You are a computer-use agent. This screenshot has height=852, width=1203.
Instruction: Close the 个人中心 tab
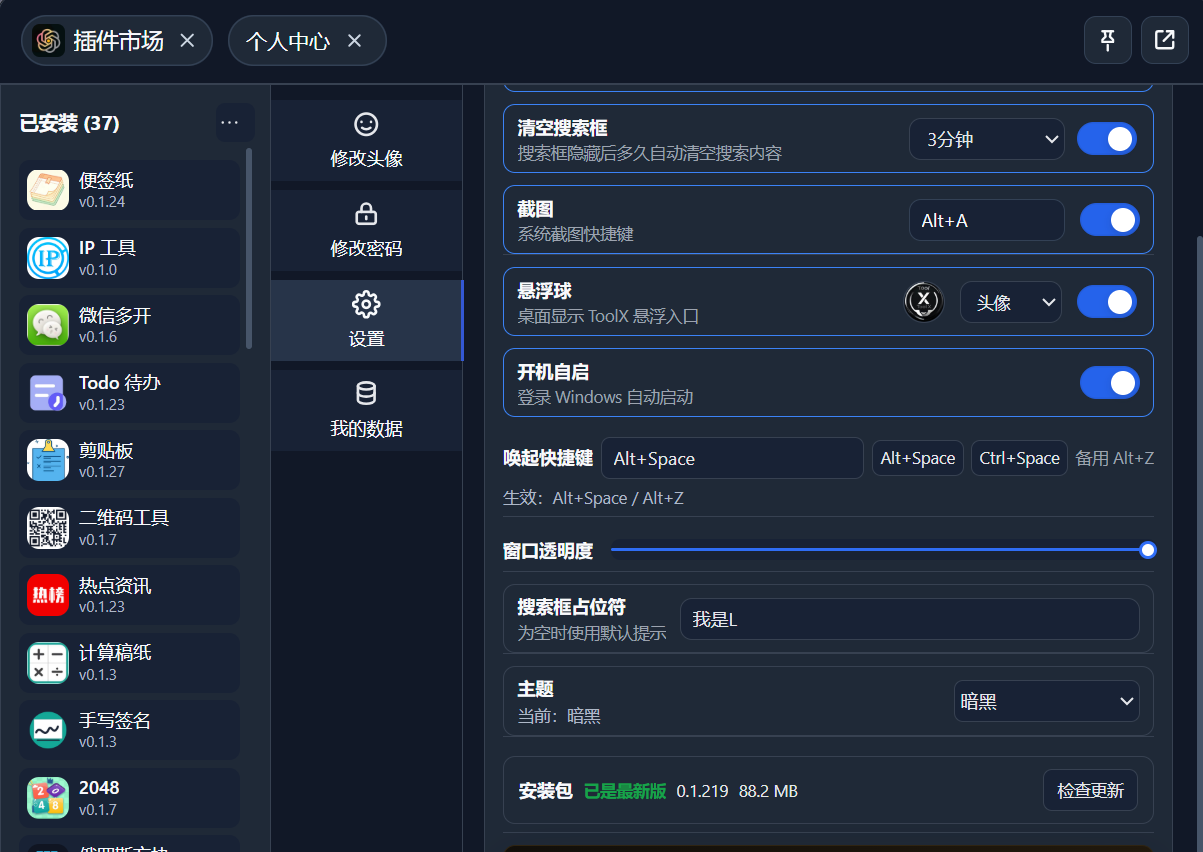point(354,41)
